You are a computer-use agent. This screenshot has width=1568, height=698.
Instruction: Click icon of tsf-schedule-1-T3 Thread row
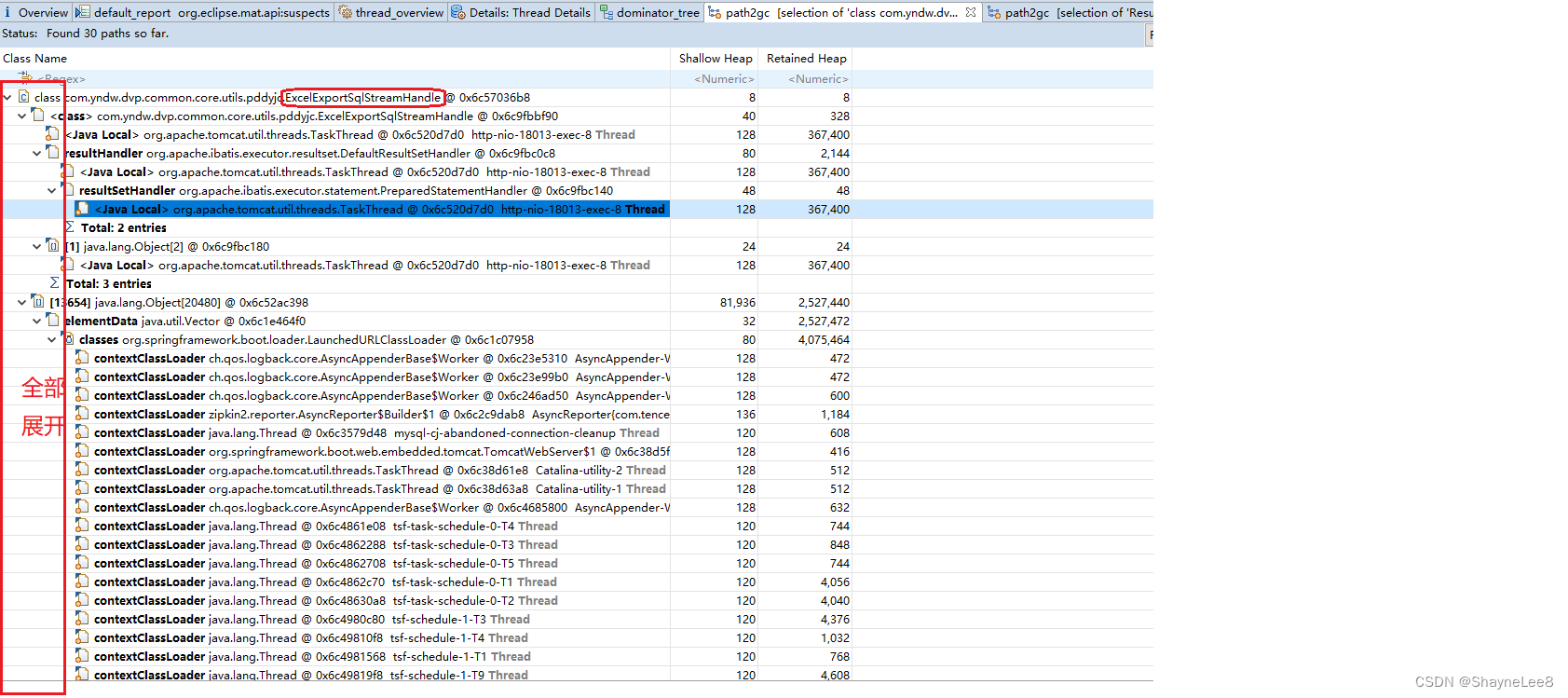(x=83, y=619)
